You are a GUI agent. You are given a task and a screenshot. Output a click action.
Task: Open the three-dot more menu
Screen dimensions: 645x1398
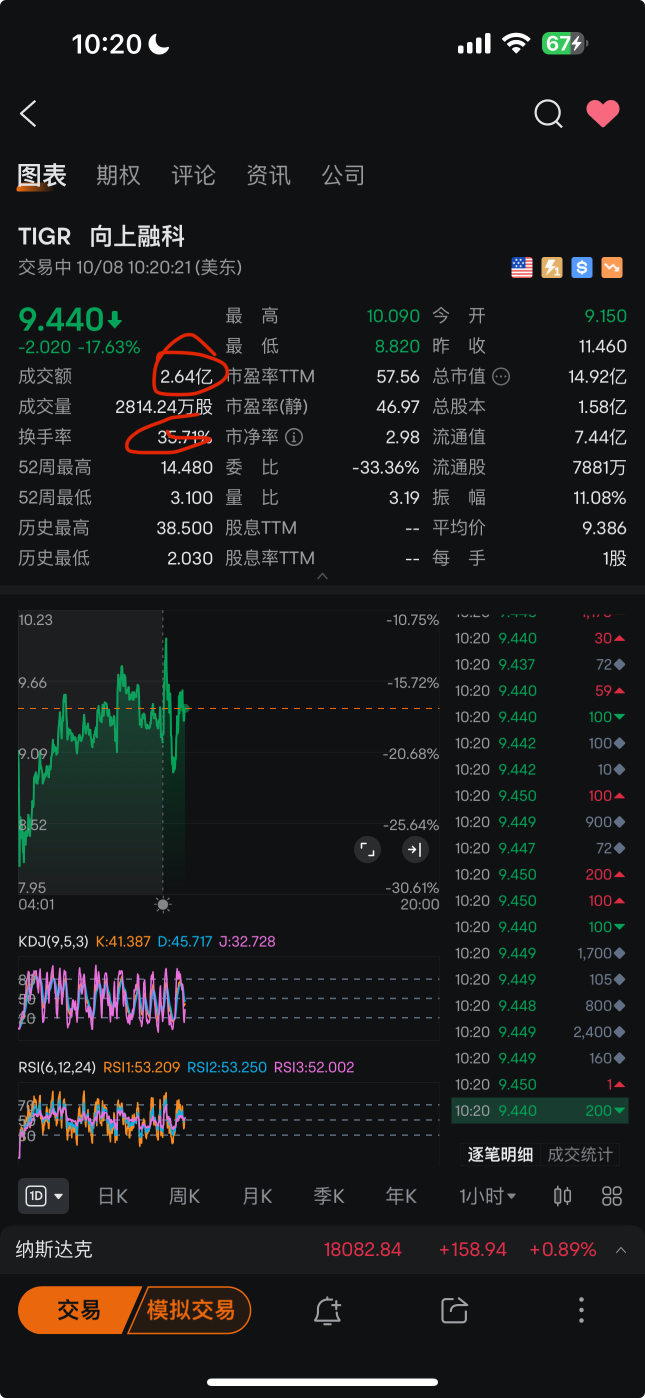581,1310
